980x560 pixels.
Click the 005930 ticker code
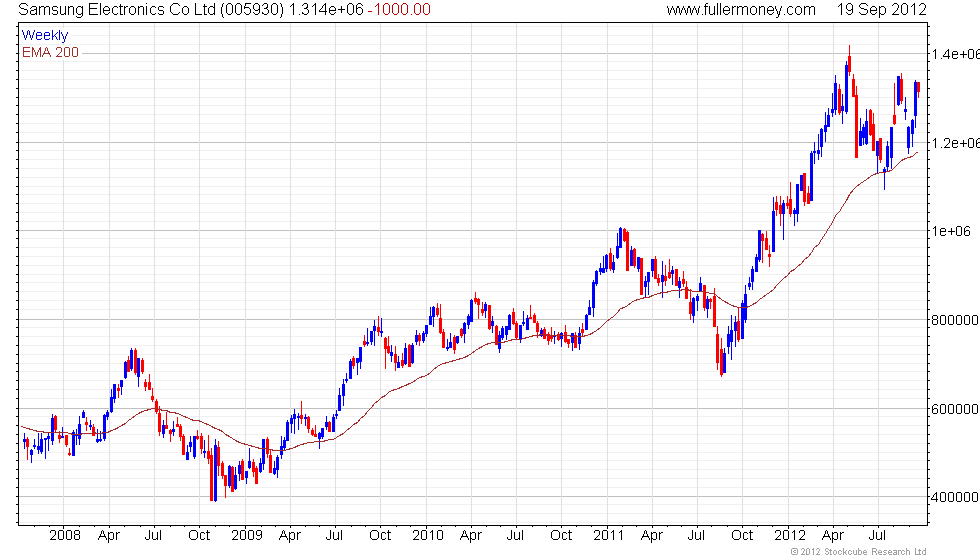252,9
